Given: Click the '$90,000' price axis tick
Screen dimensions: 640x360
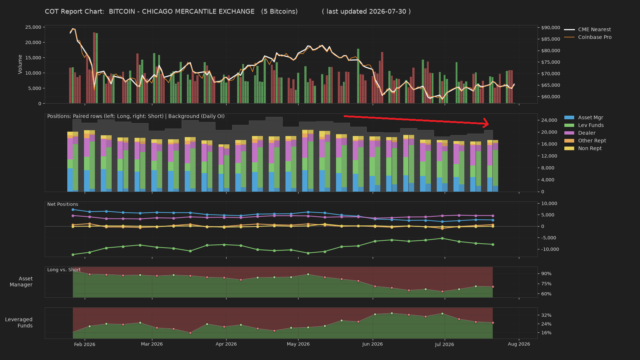Looking at the screenshot, I should [551, 28].
